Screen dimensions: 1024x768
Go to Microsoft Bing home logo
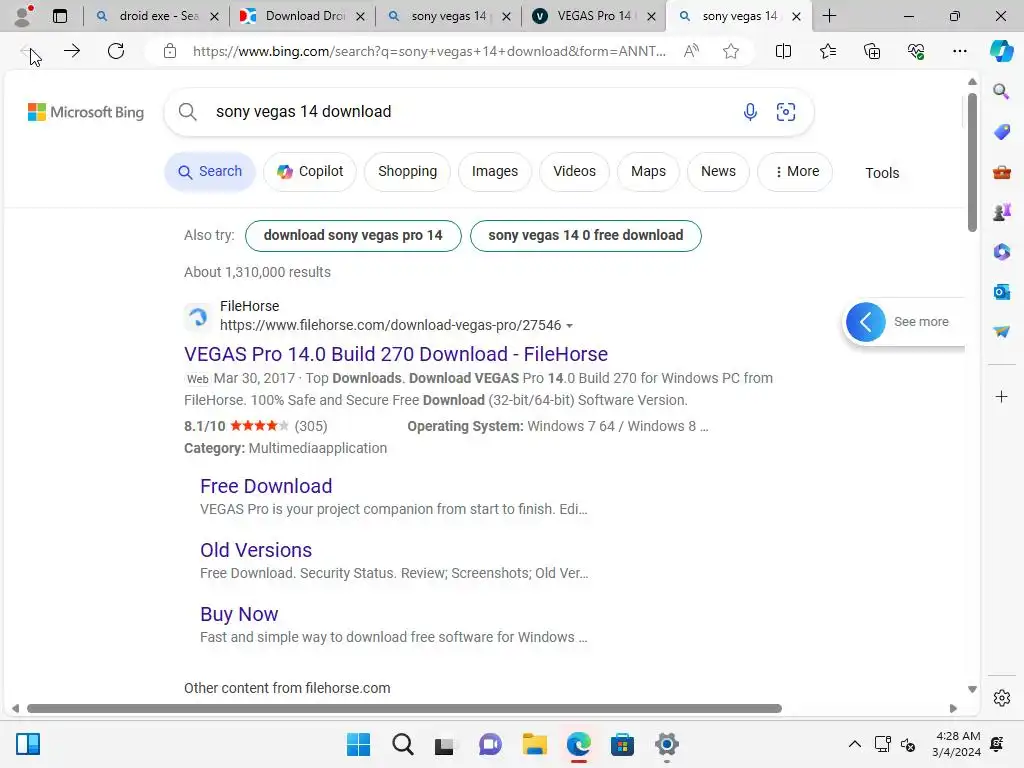(x=86, y=112)
